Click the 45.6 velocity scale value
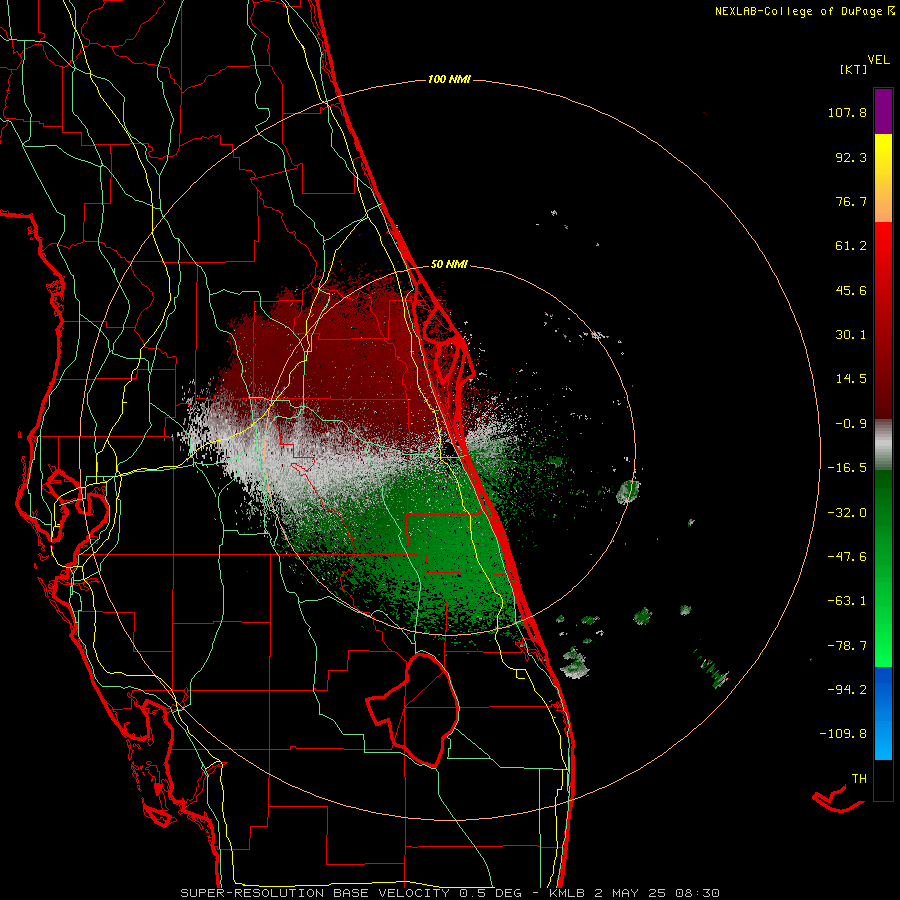 (851, 290)
